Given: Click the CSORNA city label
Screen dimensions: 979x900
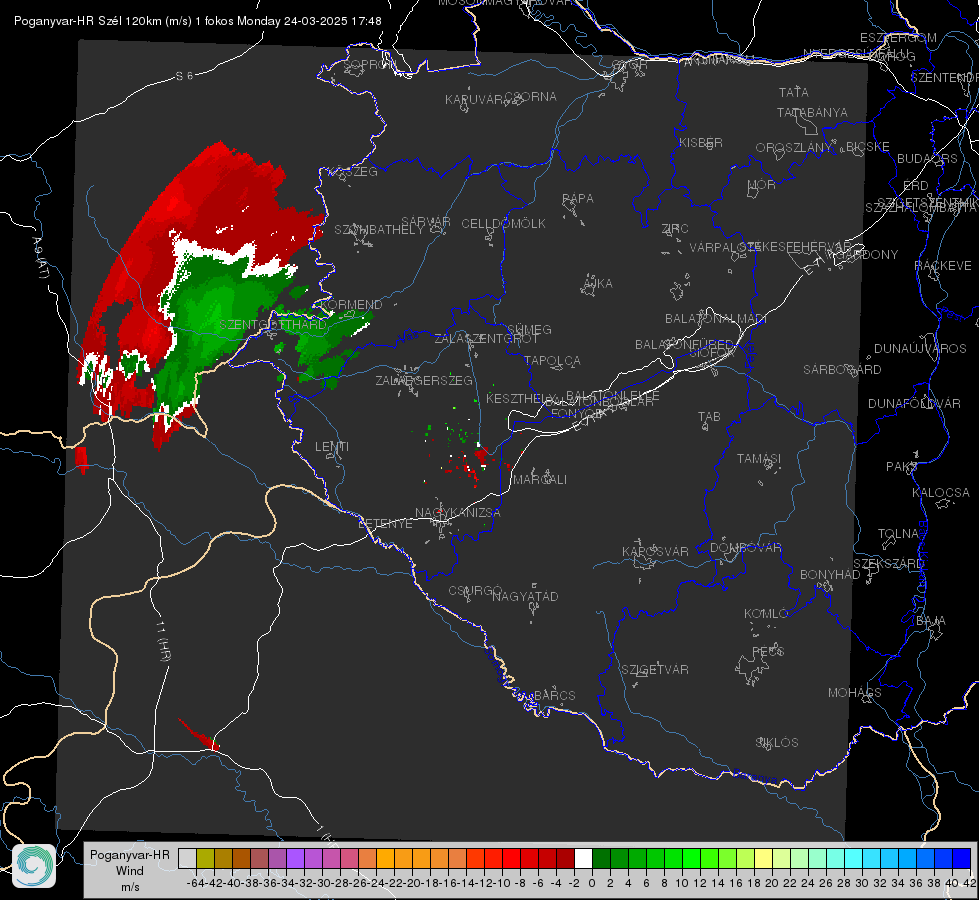Looking at the screenshot, I should click(x=530, y=97).
